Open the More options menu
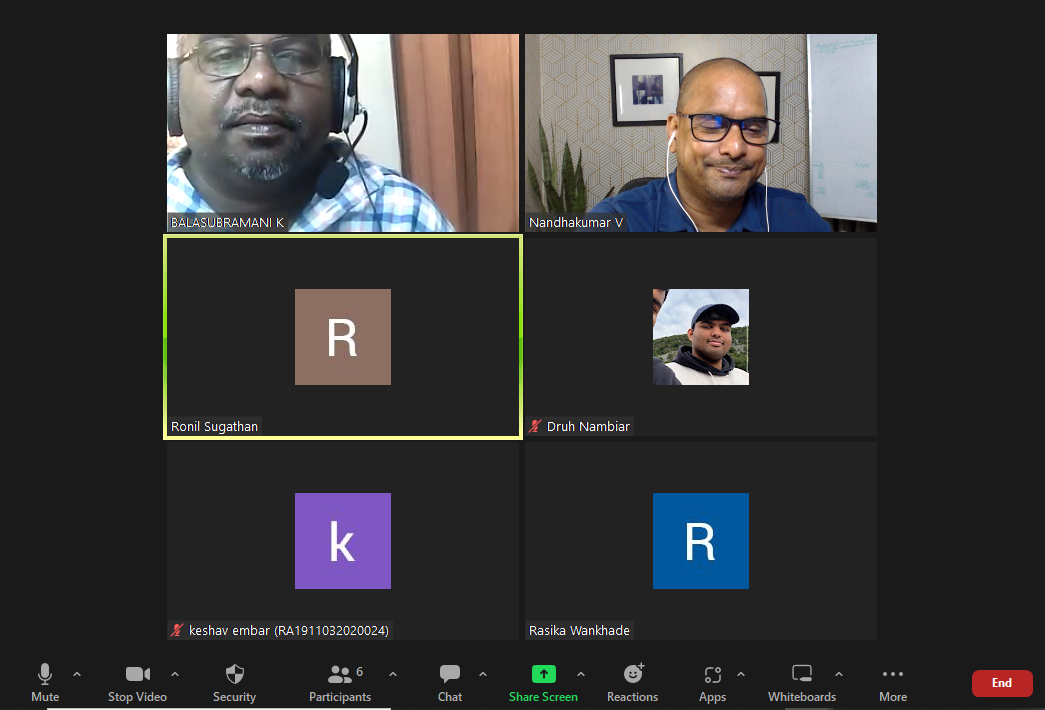This screenshot has width=1045, height=710. (x=893, y=683)
